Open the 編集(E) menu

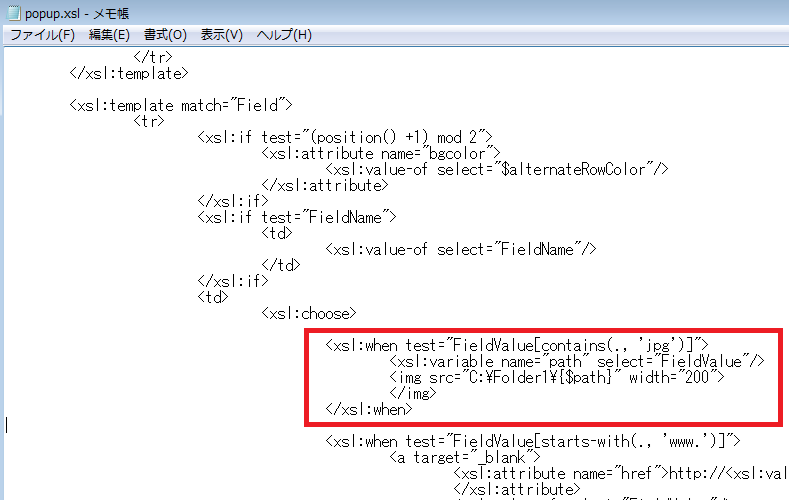click(x=109, y=35)
